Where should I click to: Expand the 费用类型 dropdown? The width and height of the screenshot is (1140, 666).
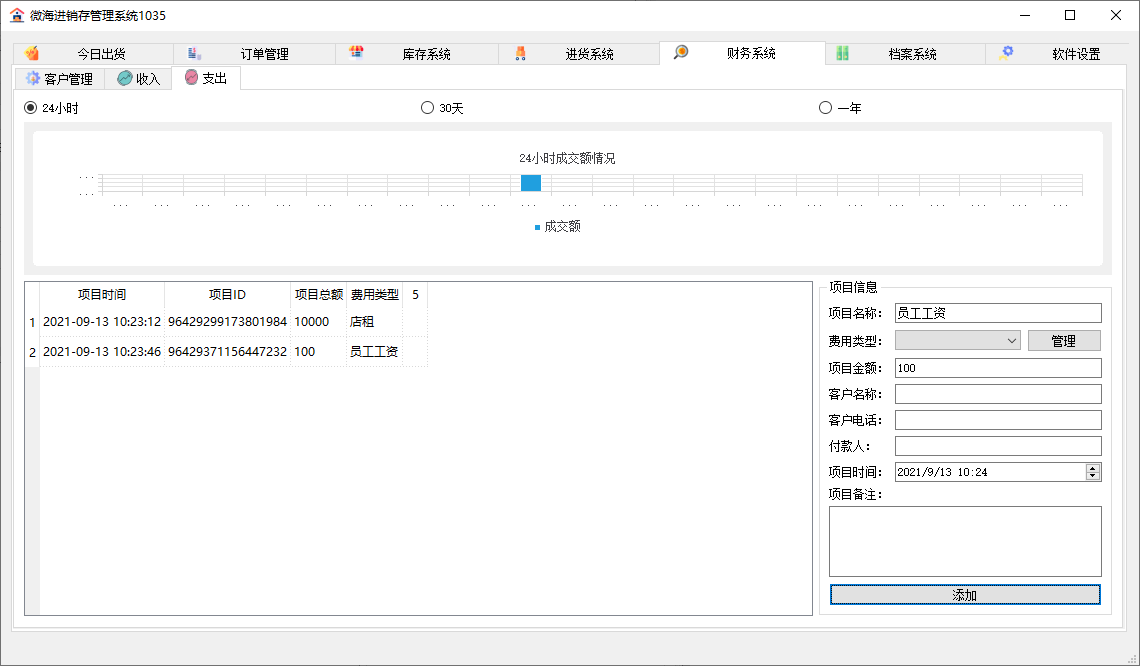pyautogui.click(x=1011, y=341)
